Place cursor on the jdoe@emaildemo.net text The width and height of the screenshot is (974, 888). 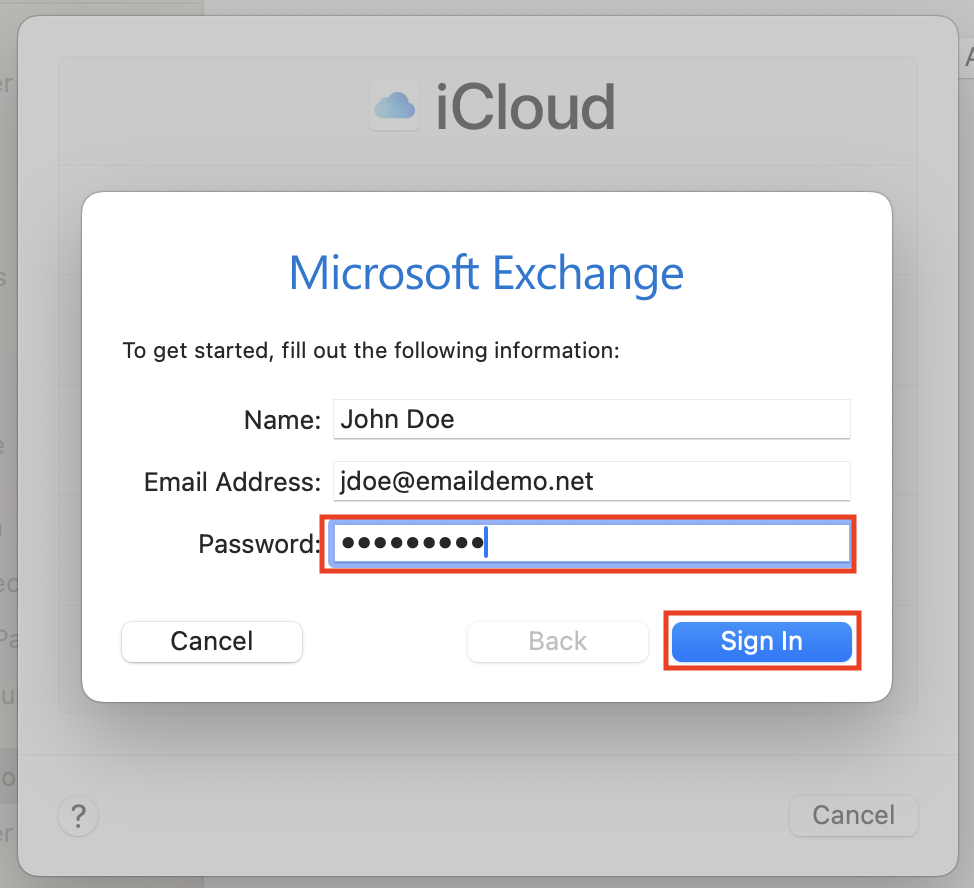(x=467, y=481)
